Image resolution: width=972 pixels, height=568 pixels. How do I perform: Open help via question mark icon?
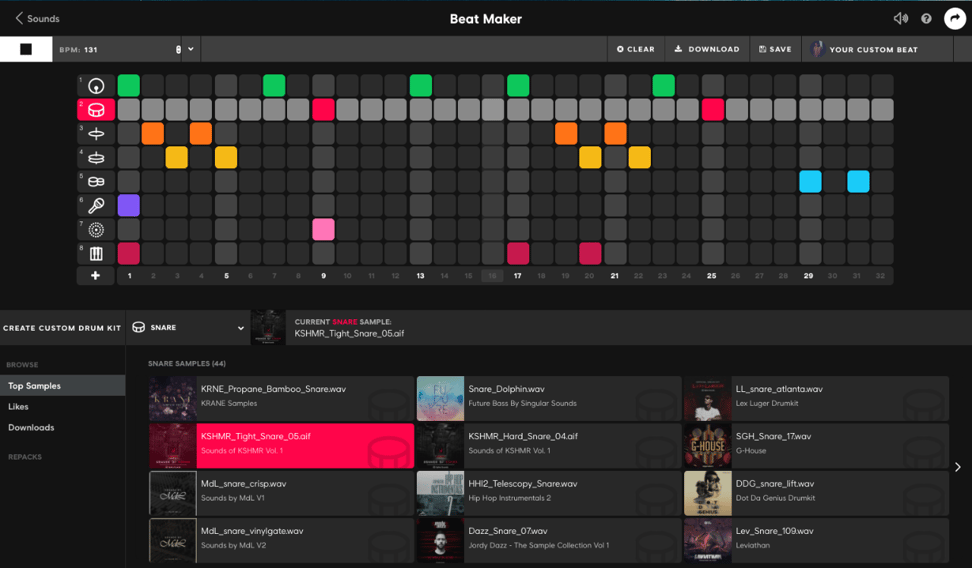tap(926, 19)
